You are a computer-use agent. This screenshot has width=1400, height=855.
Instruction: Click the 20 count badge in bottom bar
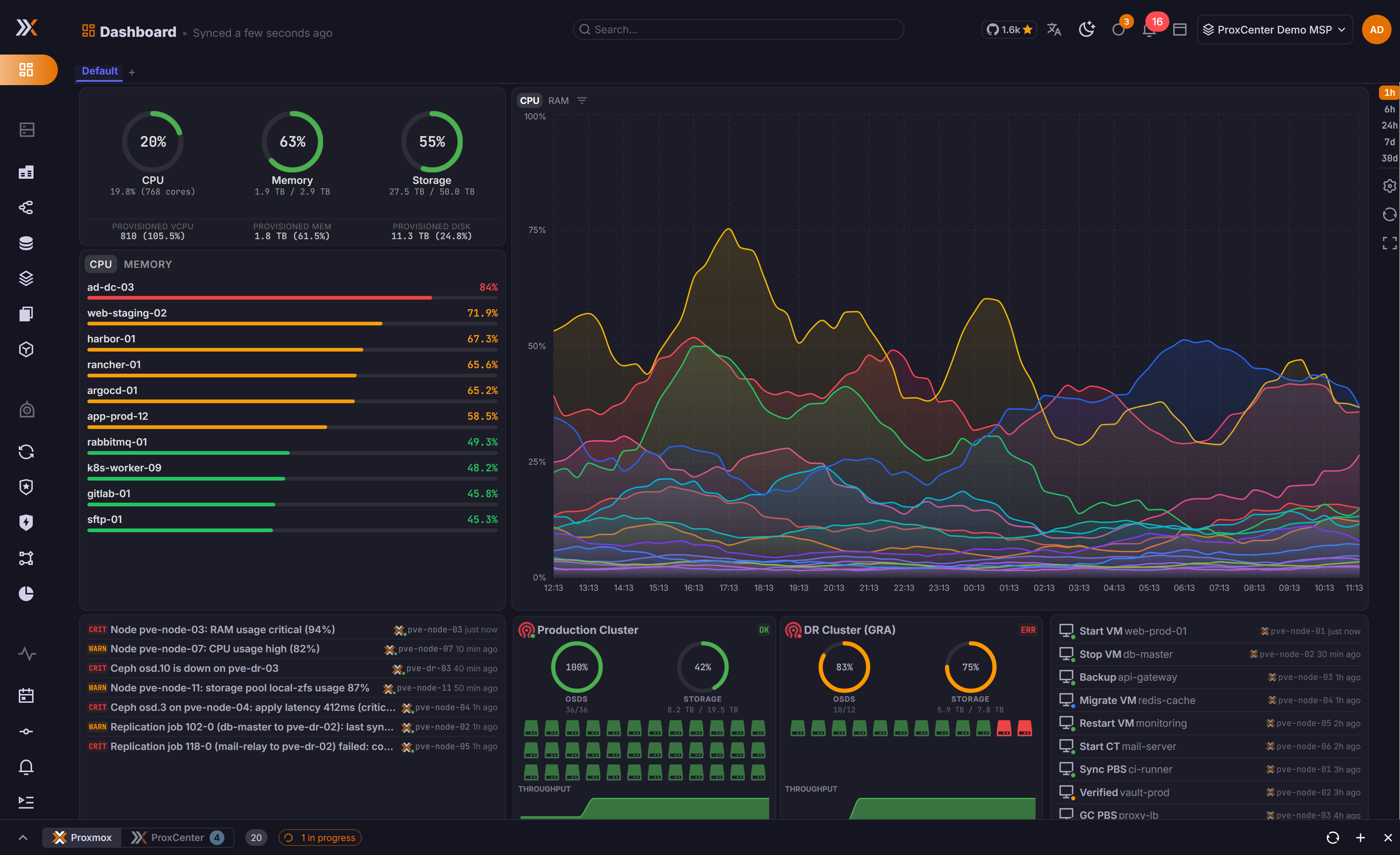256,837
